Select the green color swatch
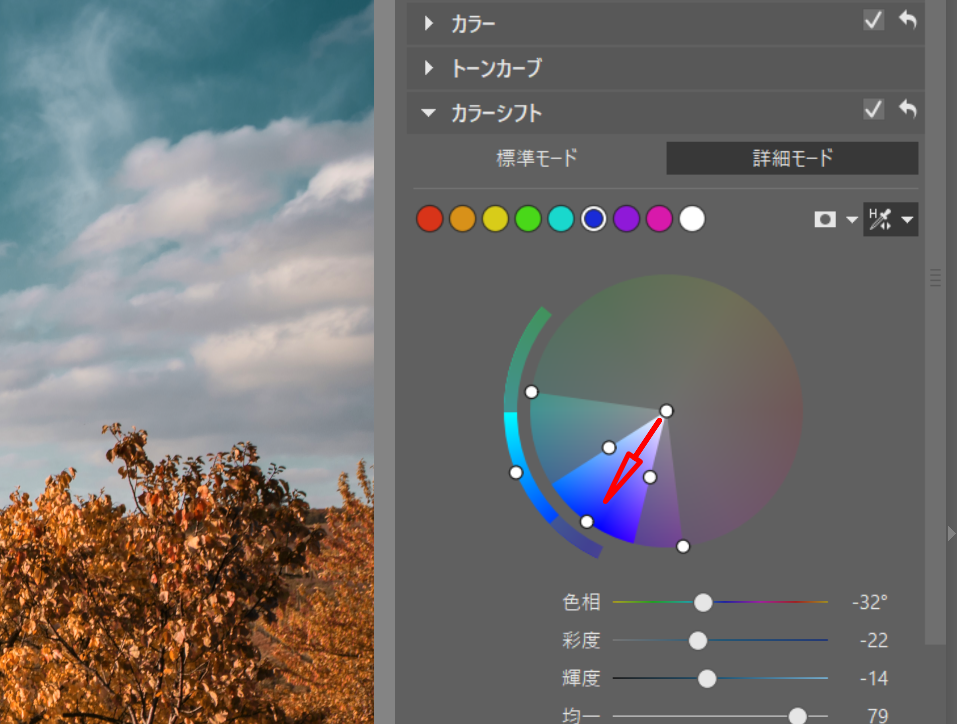Image resolution: width=957 pixels, height=724 pixels. point(528,219)
